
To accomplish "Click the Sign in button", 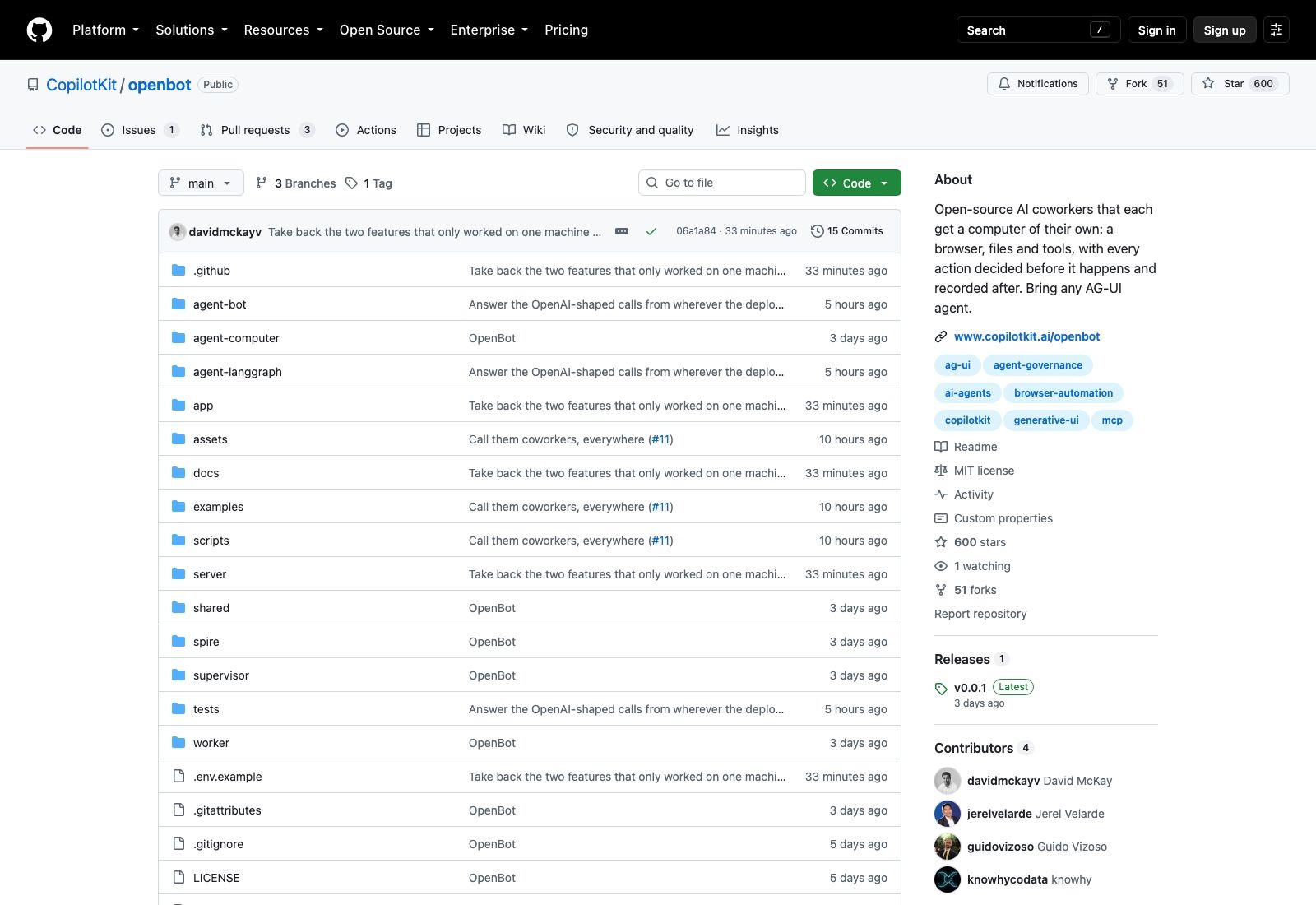I will click(1156, 30).
